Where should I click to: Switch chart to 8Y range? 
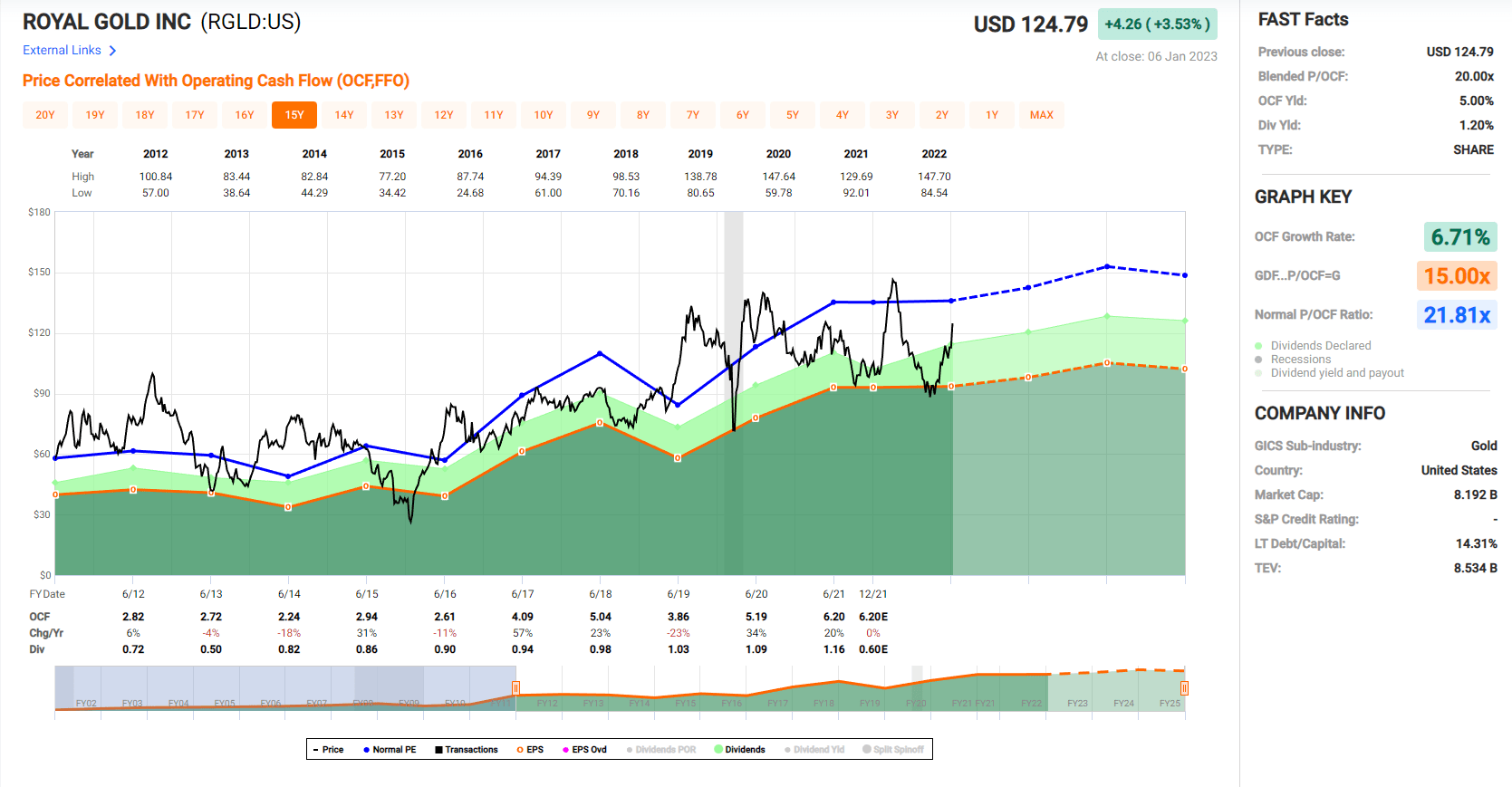point(643,115)
